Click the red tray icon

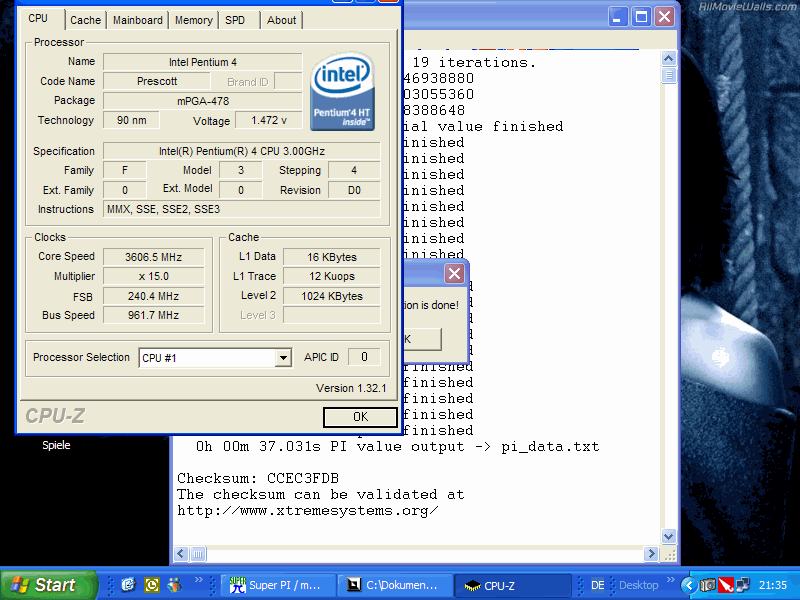(725, 585)
